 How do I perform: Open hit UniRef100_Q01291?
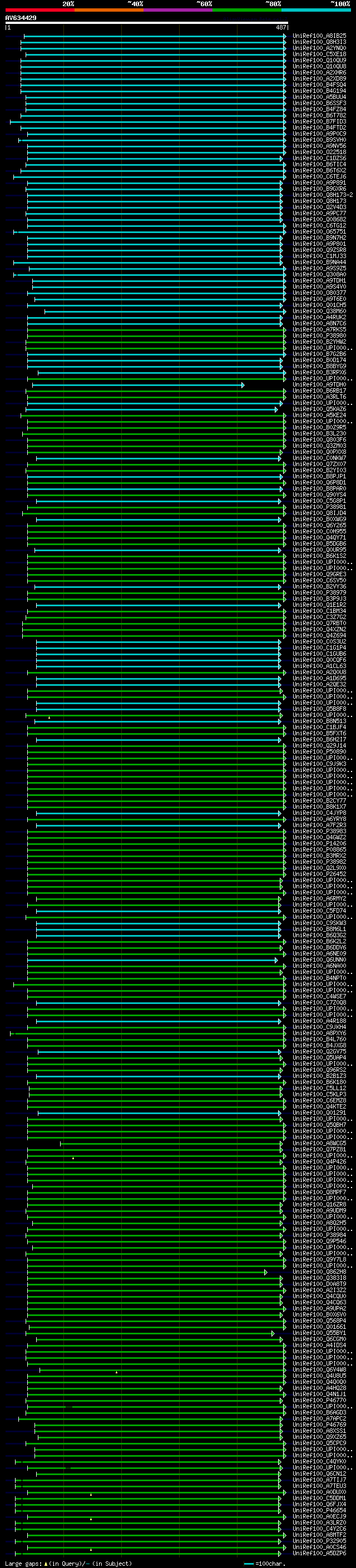pyautogui.click(x=319, y=1114)
